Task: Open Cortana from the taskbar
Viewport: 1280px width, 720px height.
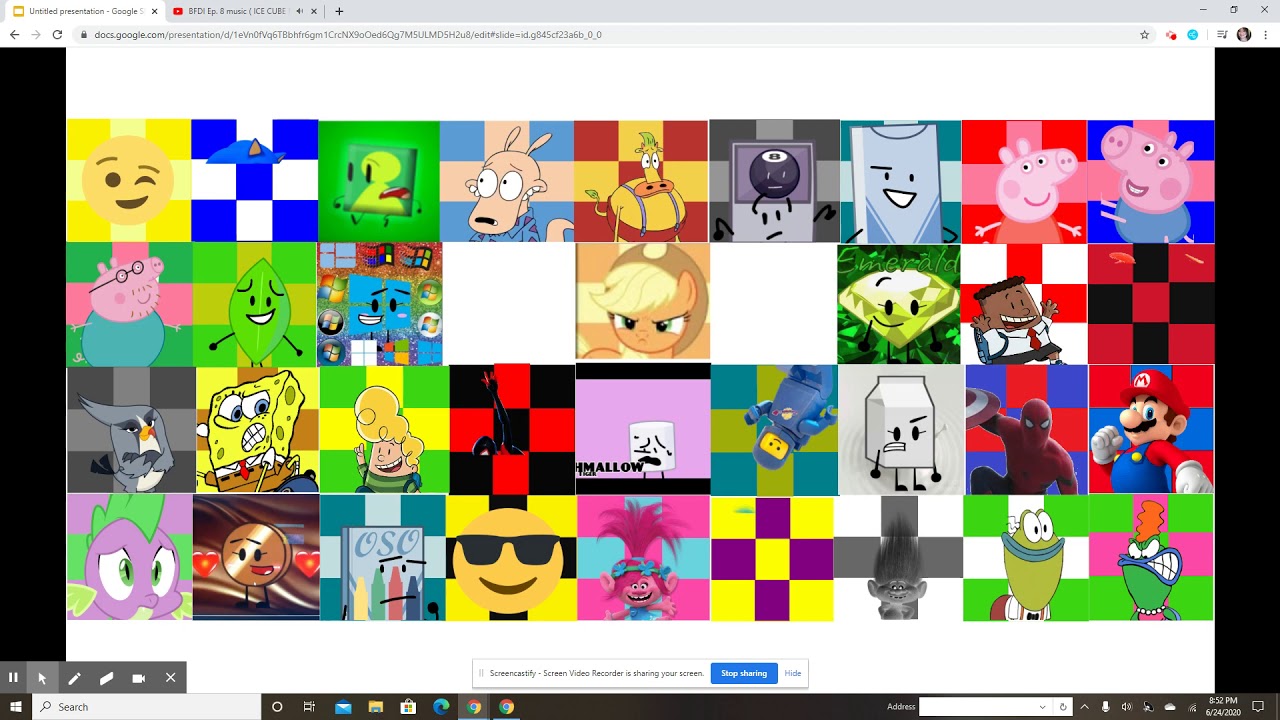Action: [x=277, y=706]
